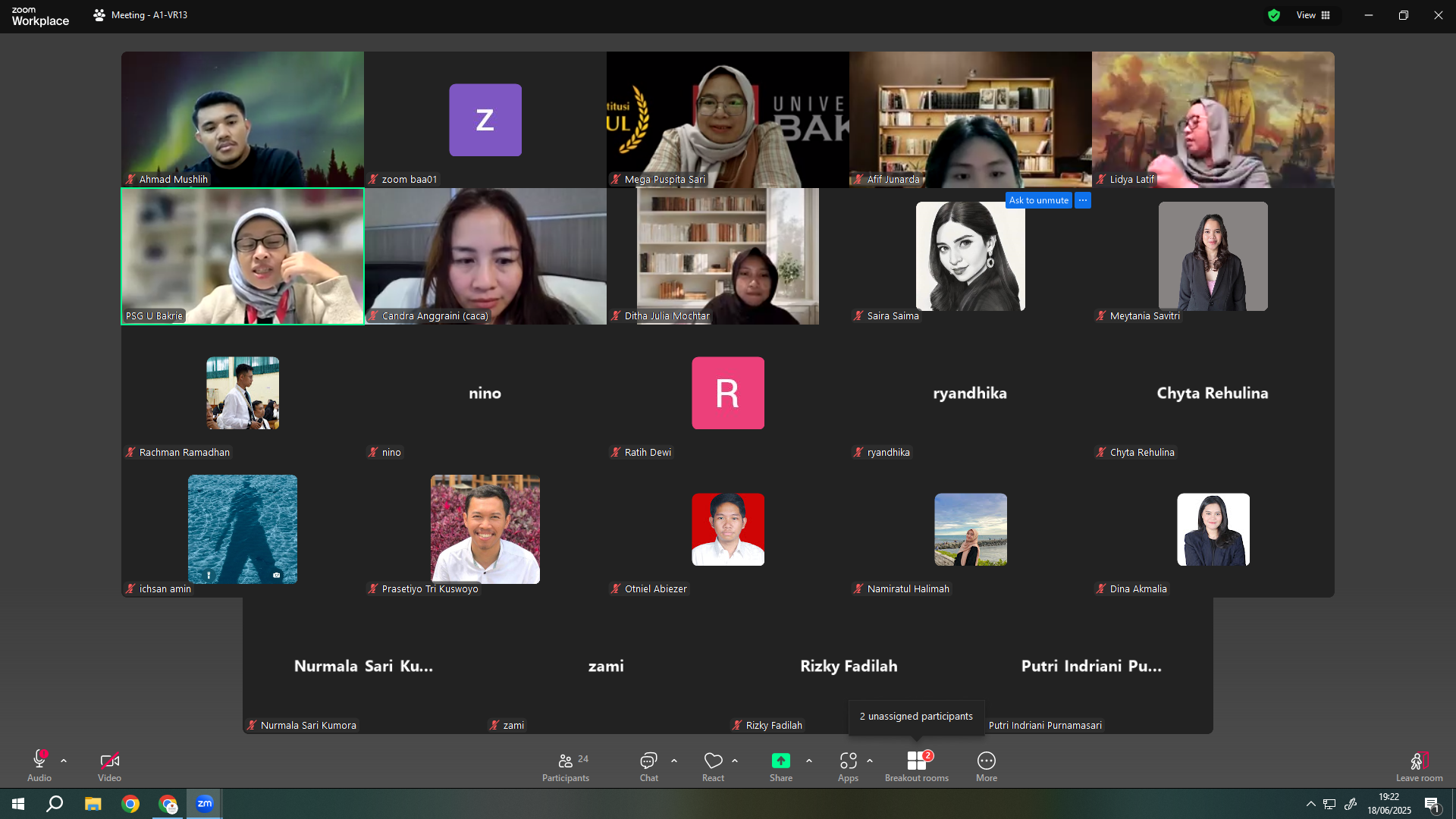Expand reactions options caret
Screen dimensions: 1456x819
coord(735,761)
